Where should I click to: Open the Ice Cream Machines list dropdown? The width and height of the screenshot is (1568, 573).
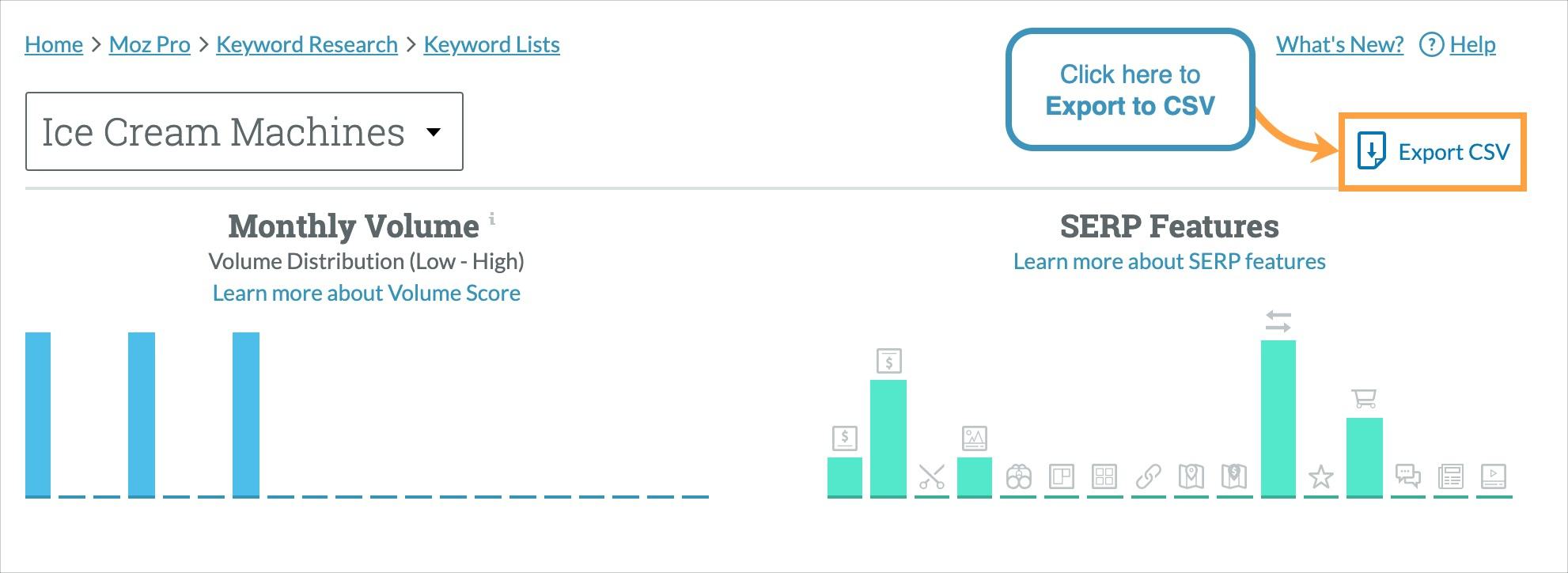(x=434, y=131)
